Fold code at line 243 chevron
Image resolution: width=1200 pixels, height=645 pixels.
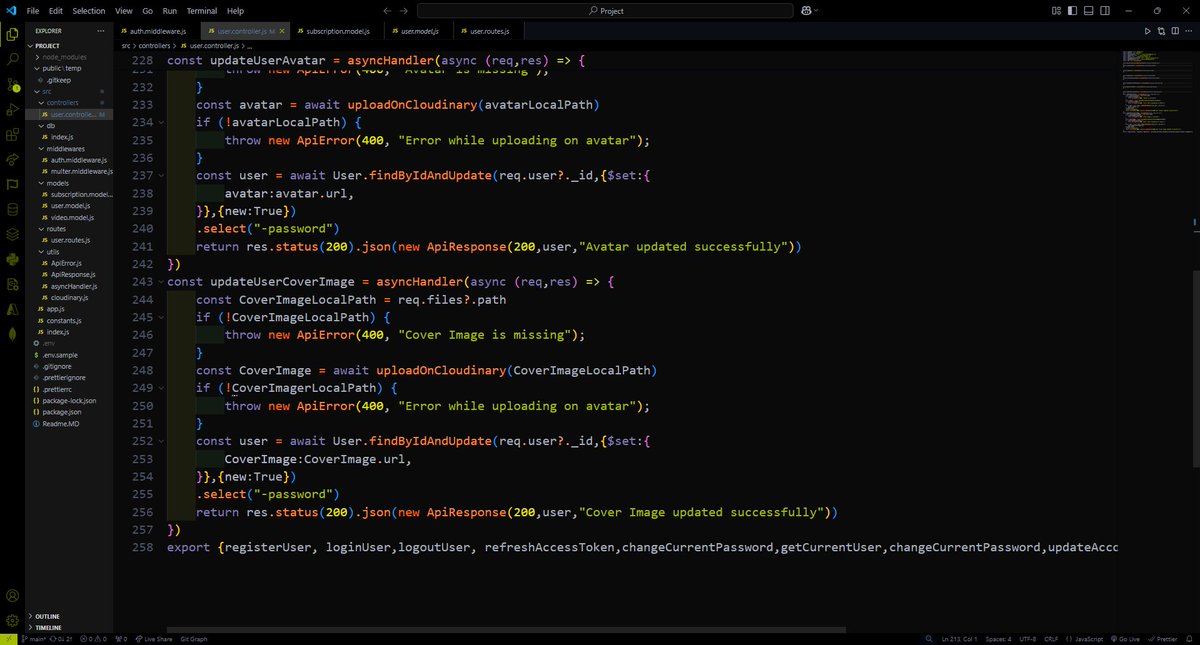[x=159, y=282]
